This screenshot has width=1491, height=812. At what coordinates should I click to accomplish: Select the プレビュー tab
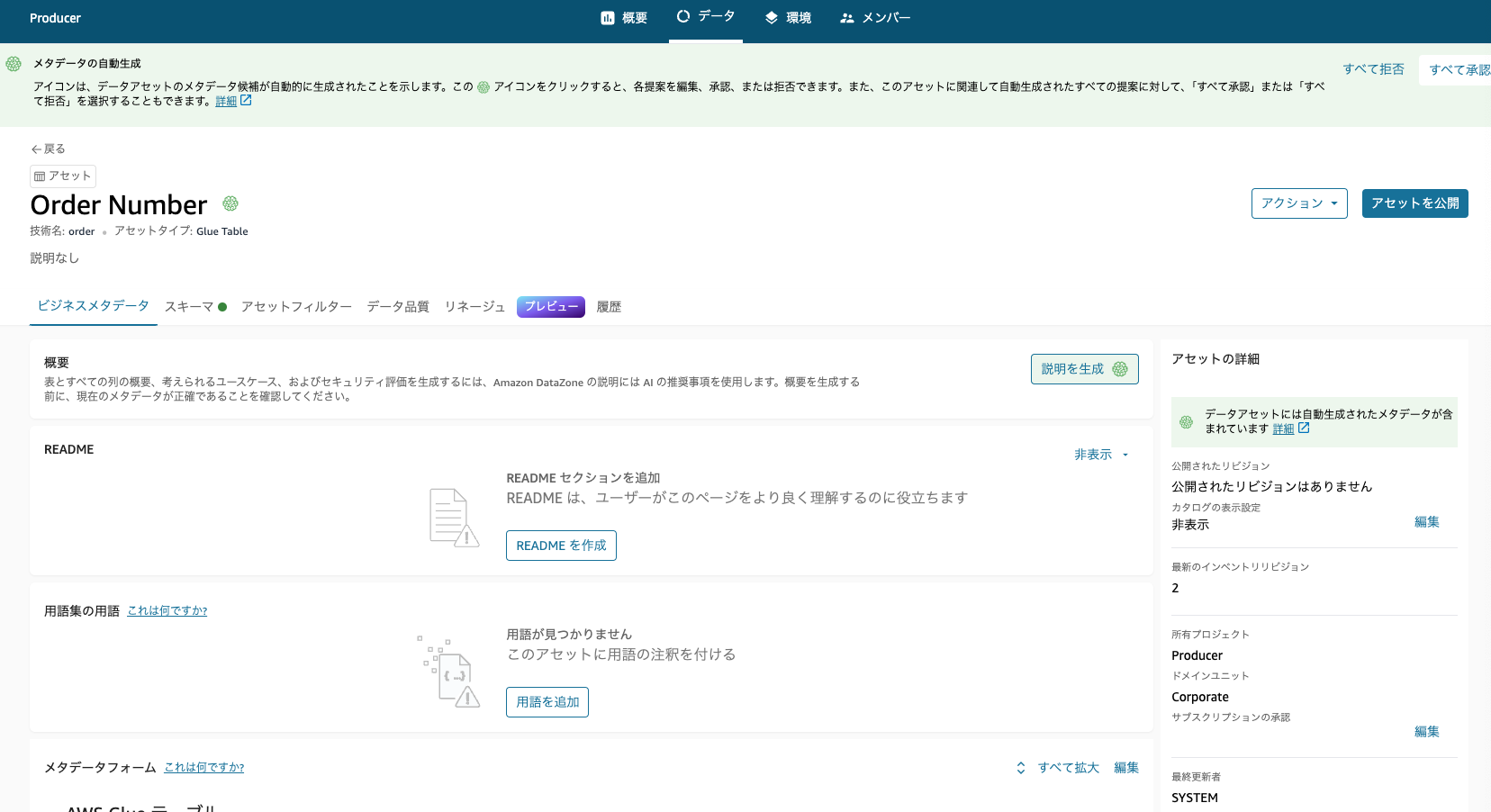[x=550, y=306]
